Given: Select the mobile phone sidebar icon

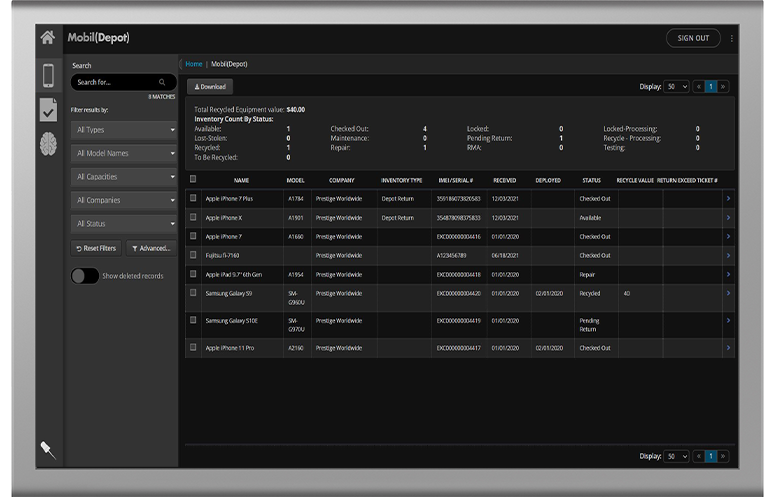Looking at the screenshot, I should pos(48,75).
